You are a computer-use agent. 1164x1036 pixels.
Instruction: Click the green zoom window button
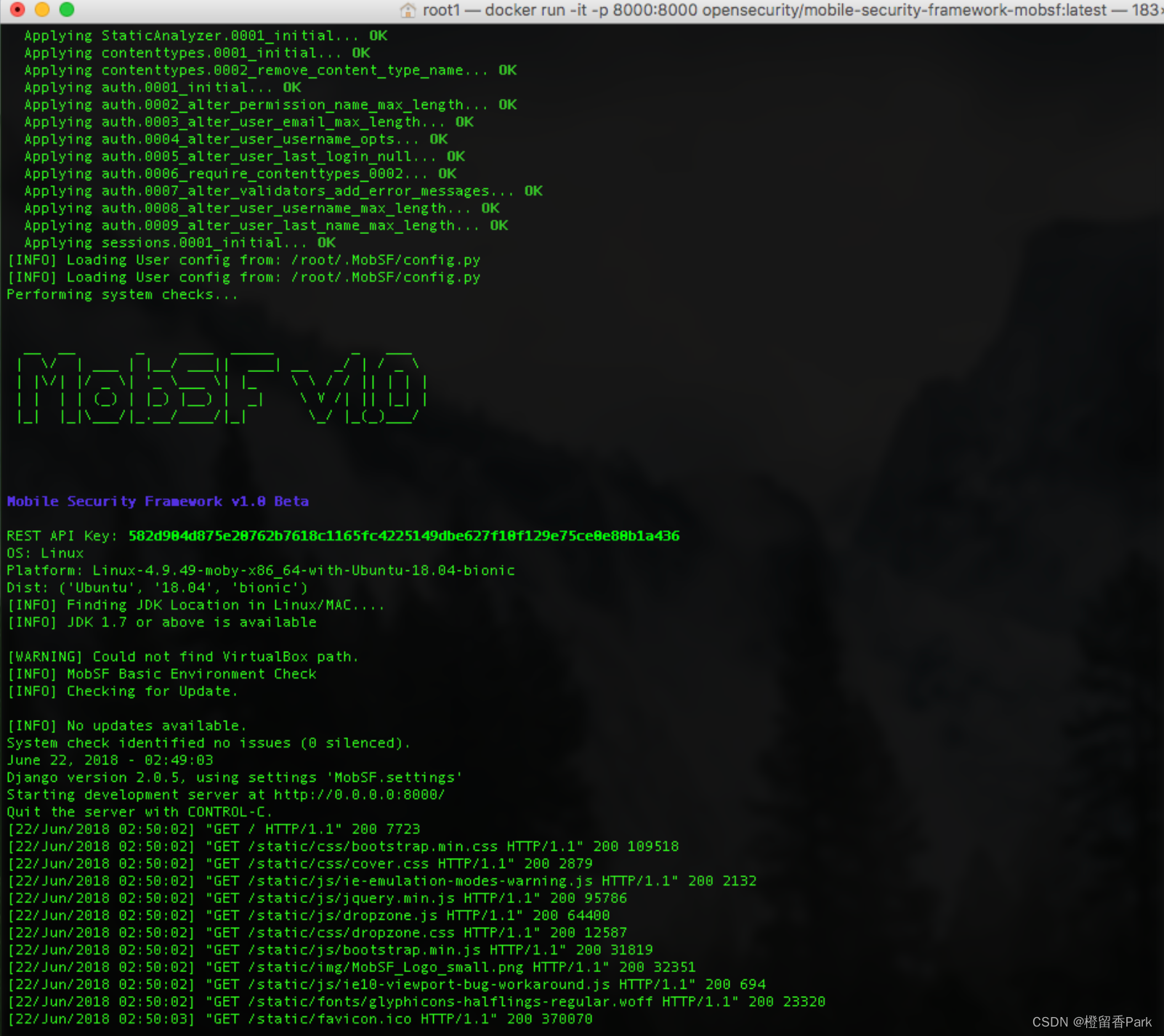tap(67, 9)
